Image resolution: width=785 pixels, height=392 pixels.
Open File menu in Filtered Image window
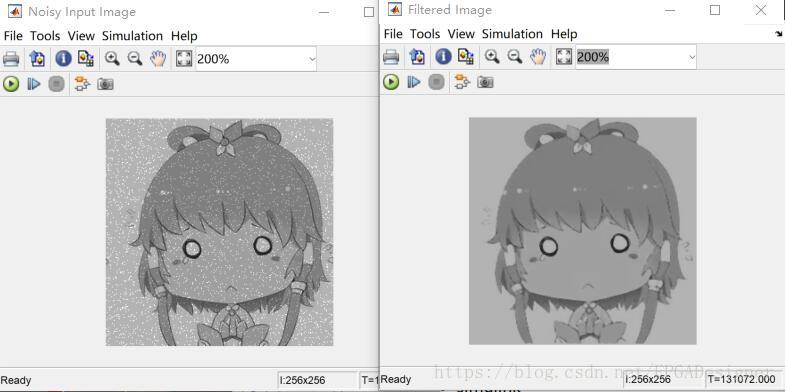click(x=393, y=34)
